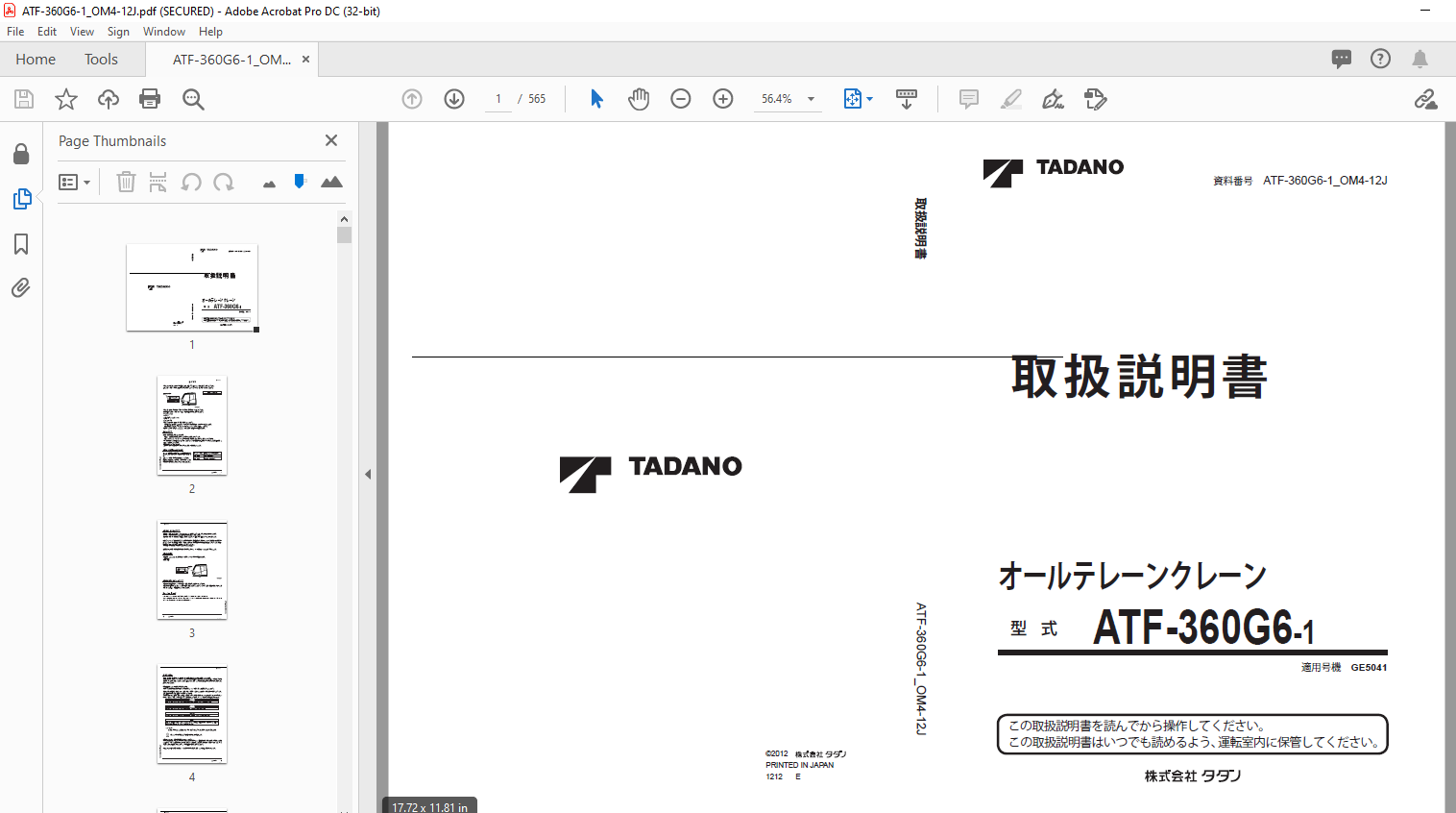Open the File menu
Screen dimensions: 1456x813
pyautogui.click(x=15, y=32)
